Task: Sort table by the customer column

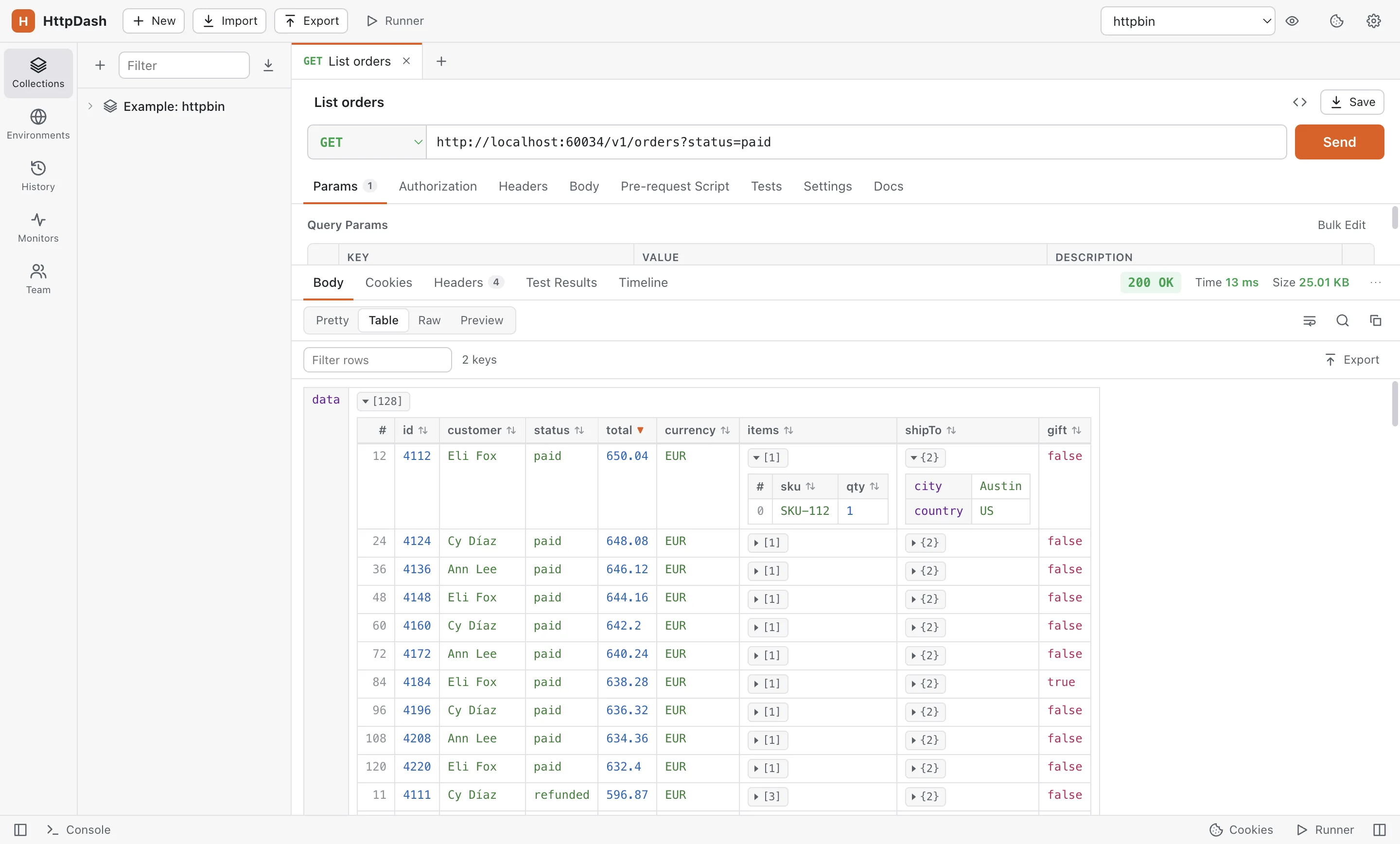Action: (481, 430)
